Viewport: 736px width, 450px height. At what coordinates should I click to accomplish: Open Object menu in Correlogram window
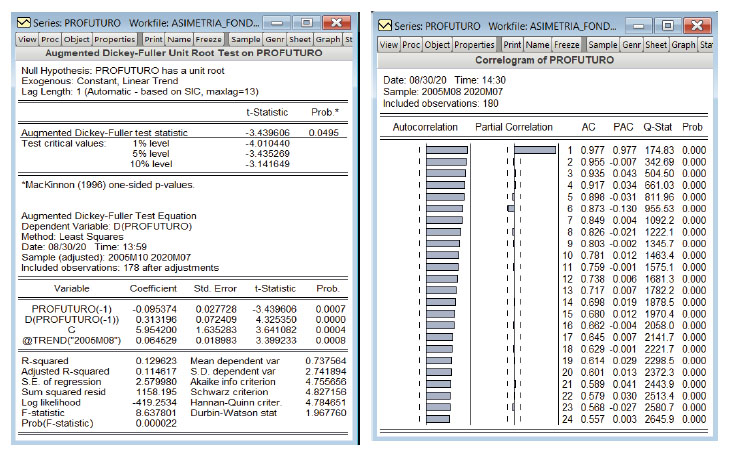pyautogui.click(x=437, y=45)
